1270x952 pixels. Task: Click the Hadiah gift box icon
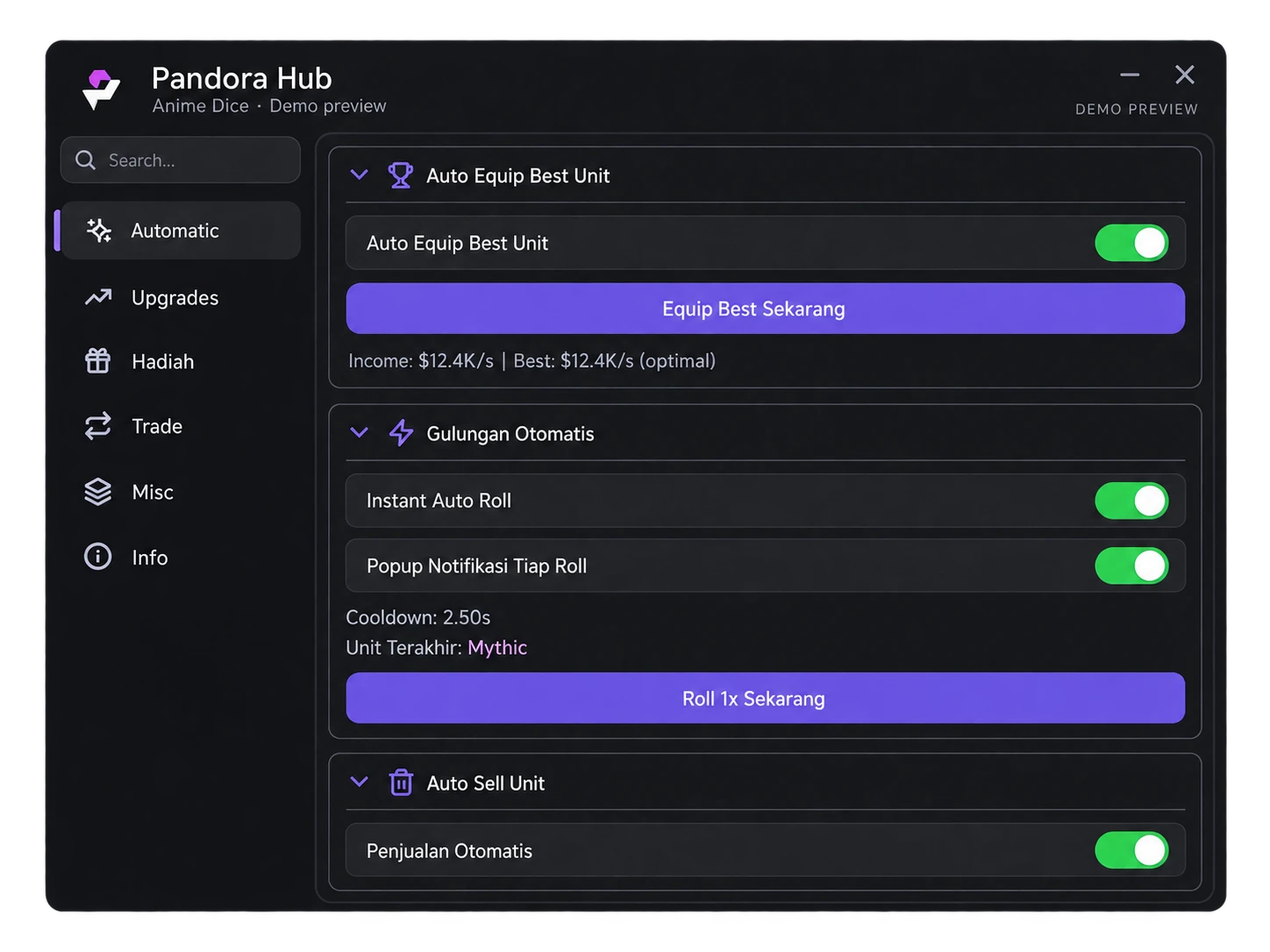pyautogui.click(x=97, y=361)
